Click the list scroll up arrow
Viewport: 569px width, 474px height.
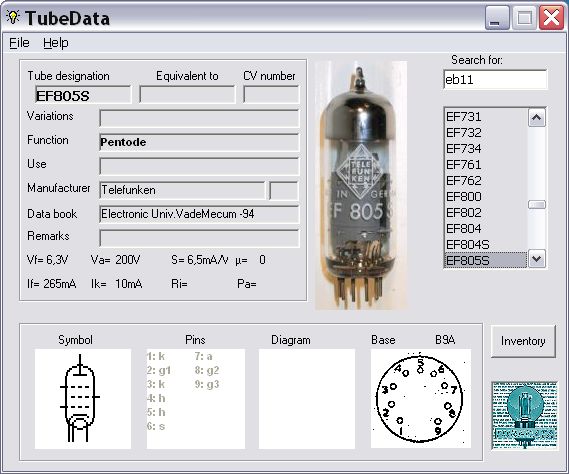pos(537,118)
